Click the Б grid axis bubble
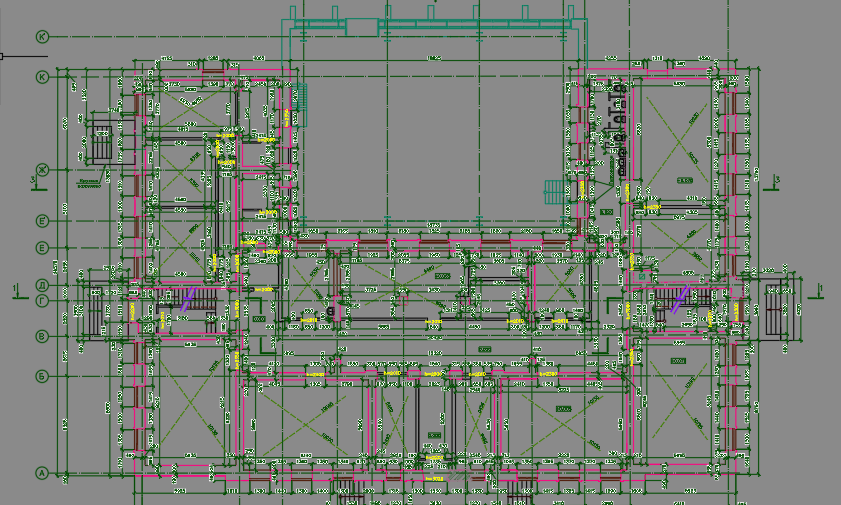This screenshot has width=841, height=505. (42, 376)
